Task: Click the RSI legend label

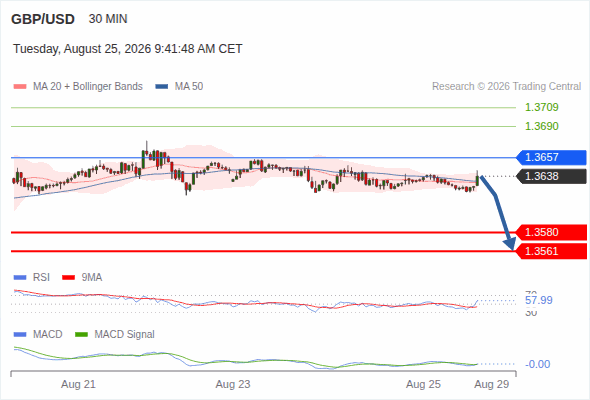Action: 41,278
